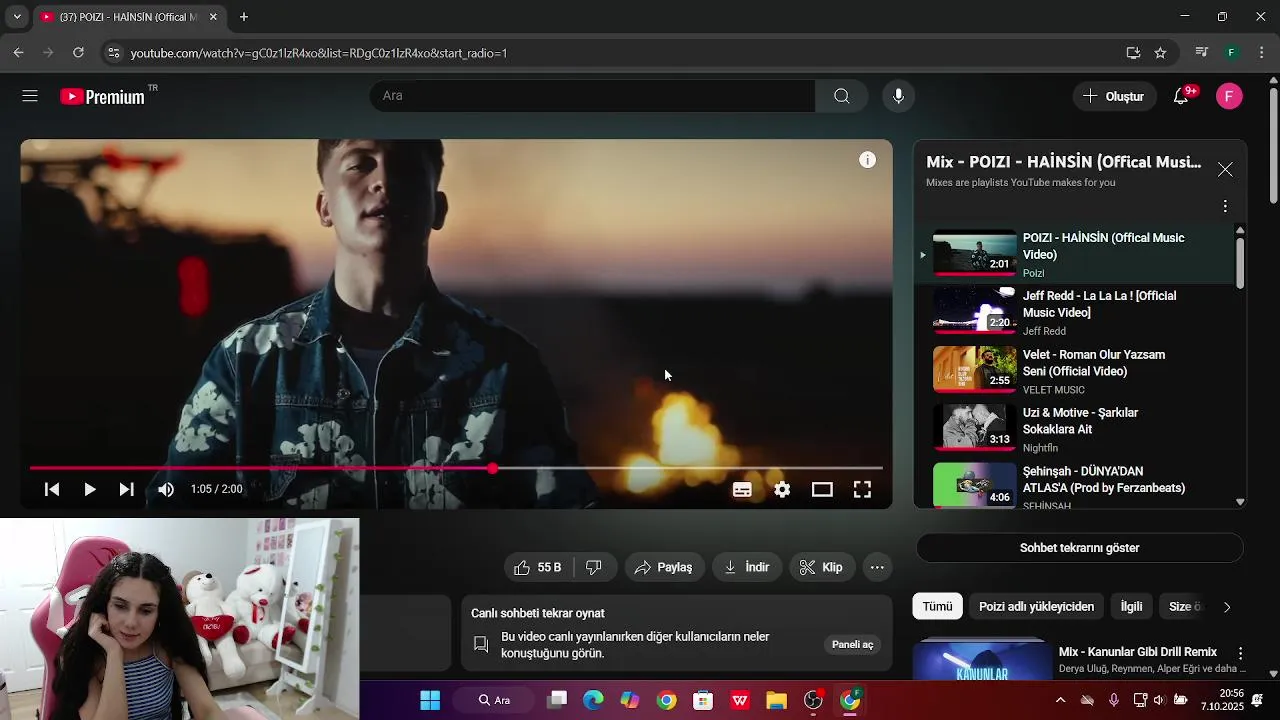Close the POIZI - HAİNSİN browser tab
This screenshot has width=1280, height=720.
(x=212, y=17)
